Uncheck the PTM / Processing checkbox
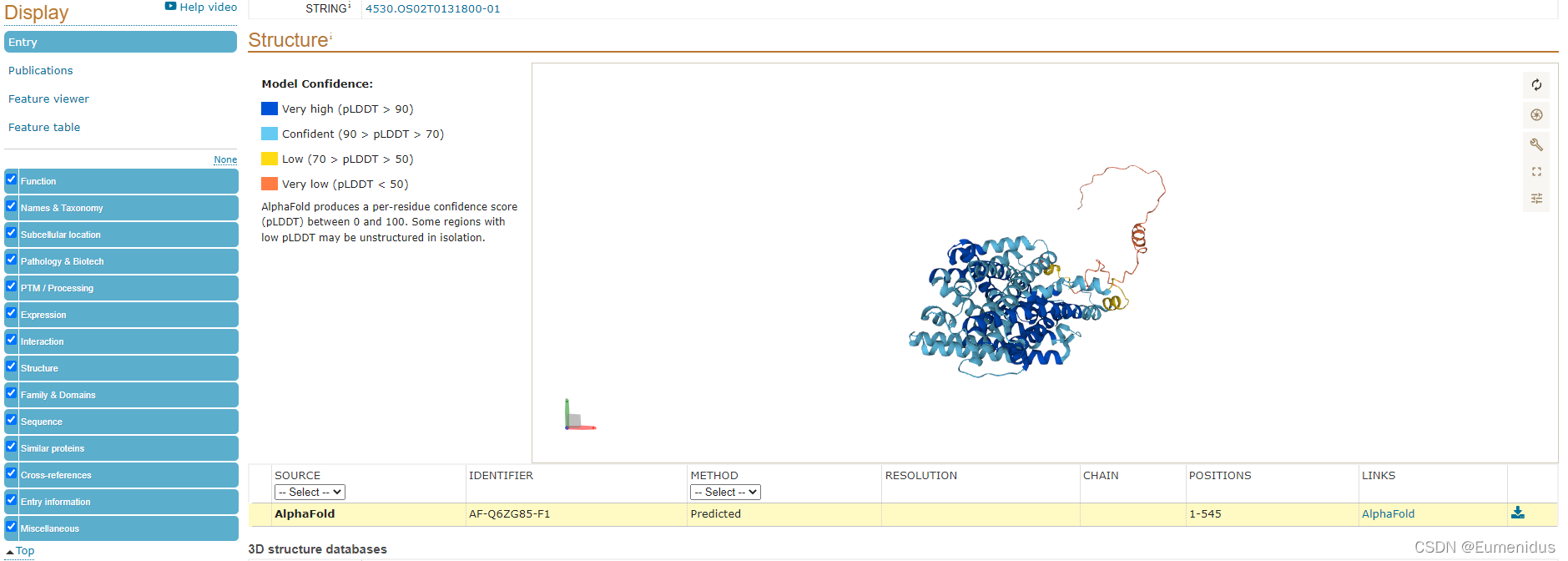This screenshot has width=1568, height=561. pyautogui.click(x=12, y=286)
